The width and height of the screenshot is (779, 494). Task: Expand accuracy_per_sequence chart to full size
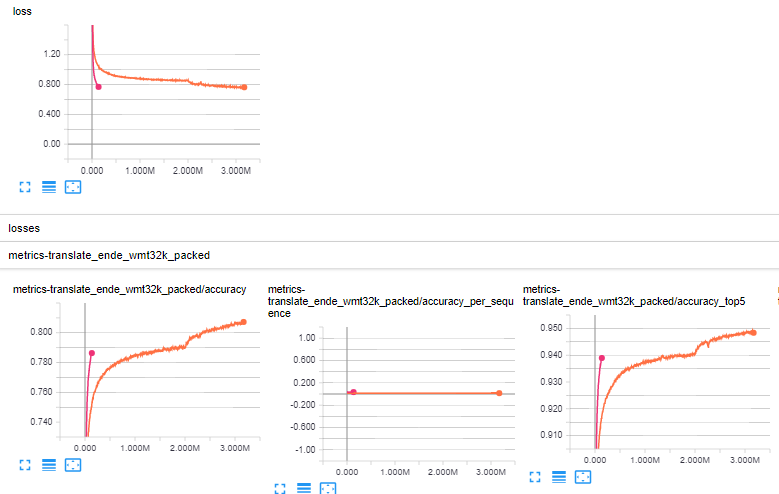pos(280,489)
